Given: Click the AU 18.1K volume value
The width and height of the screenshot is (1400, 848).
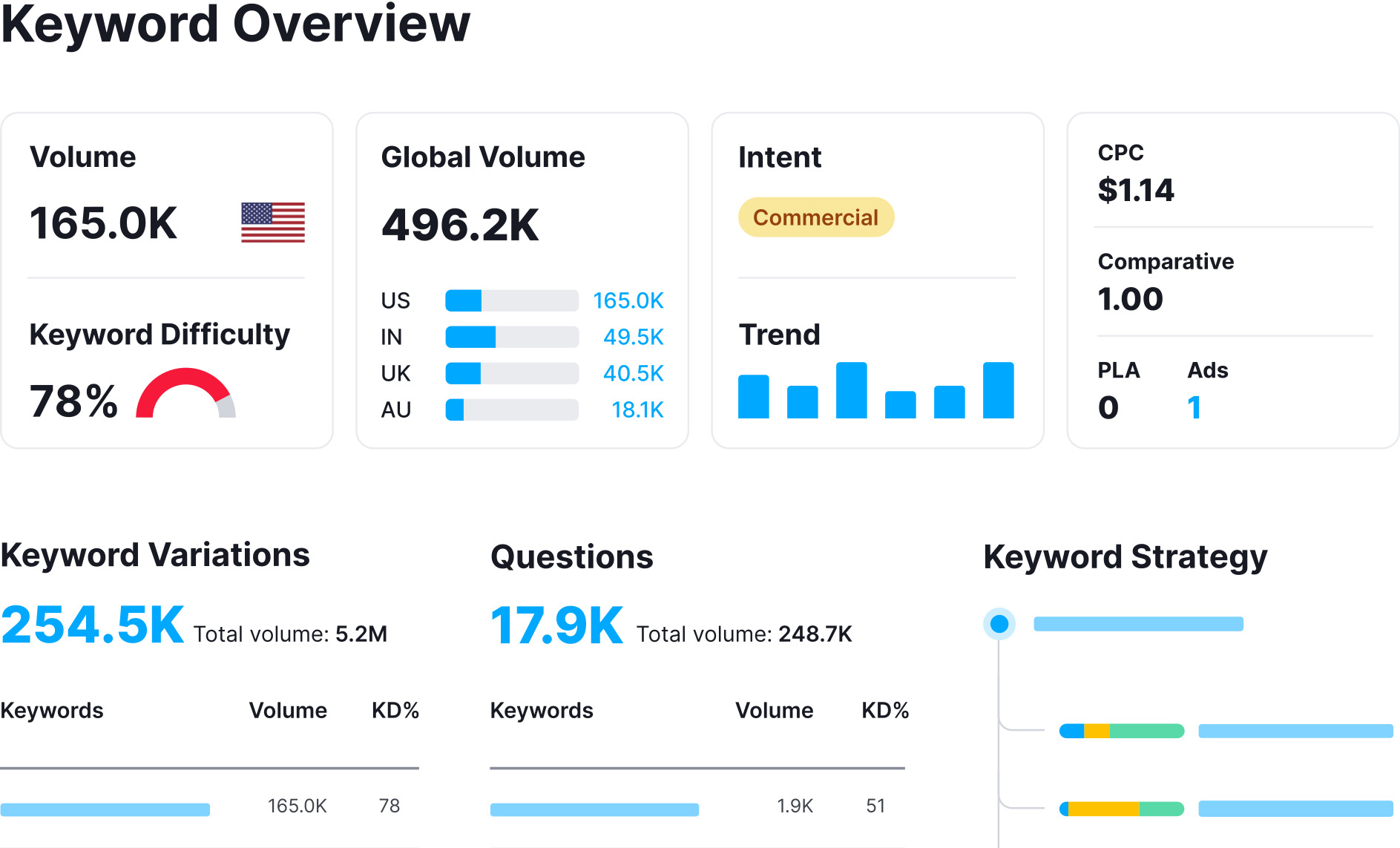Looking at the screenshot, I should pyautogui.click(x=637, y=410).
